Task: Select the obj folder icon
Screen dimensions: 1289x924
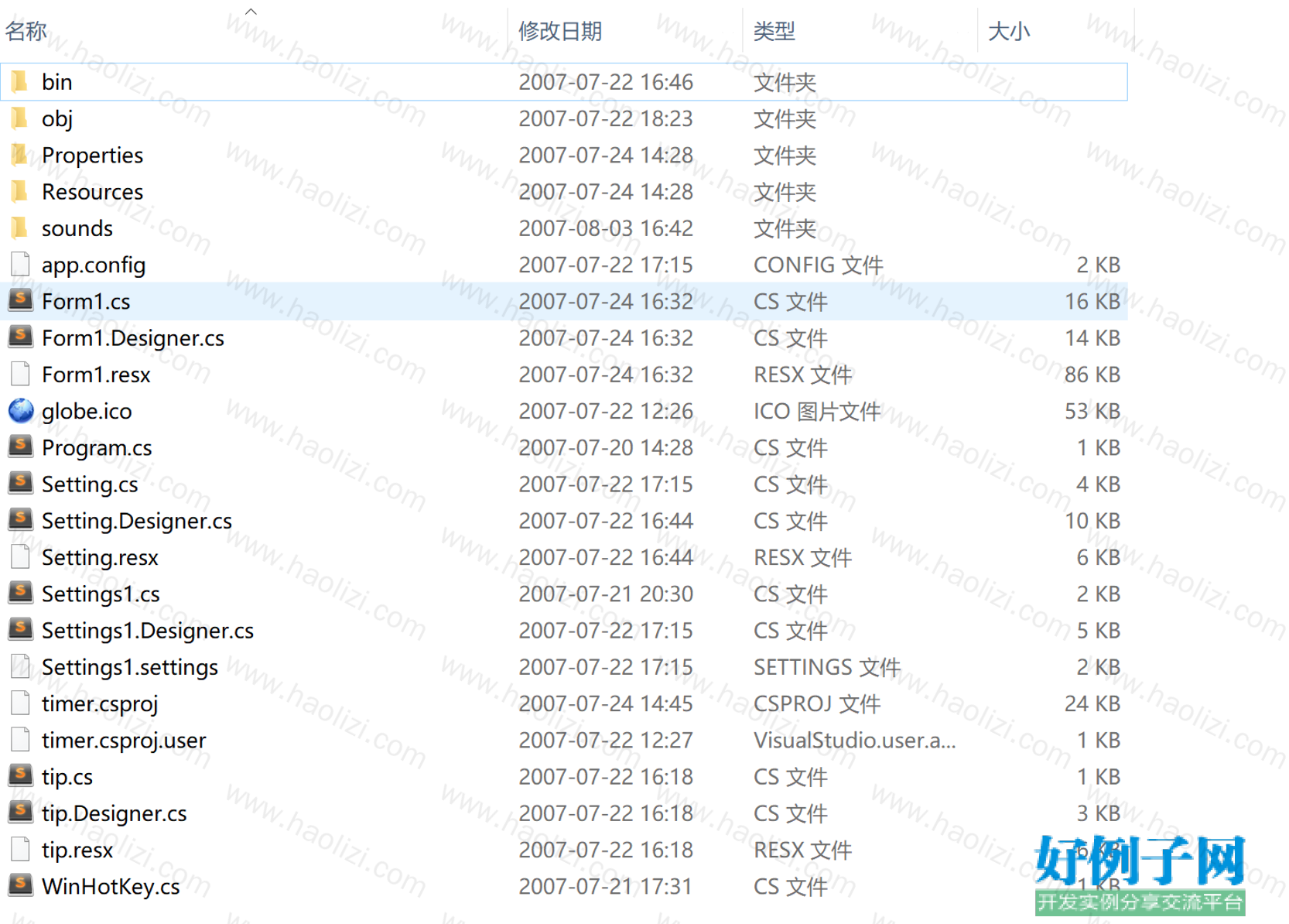Action: click(20, 118)
